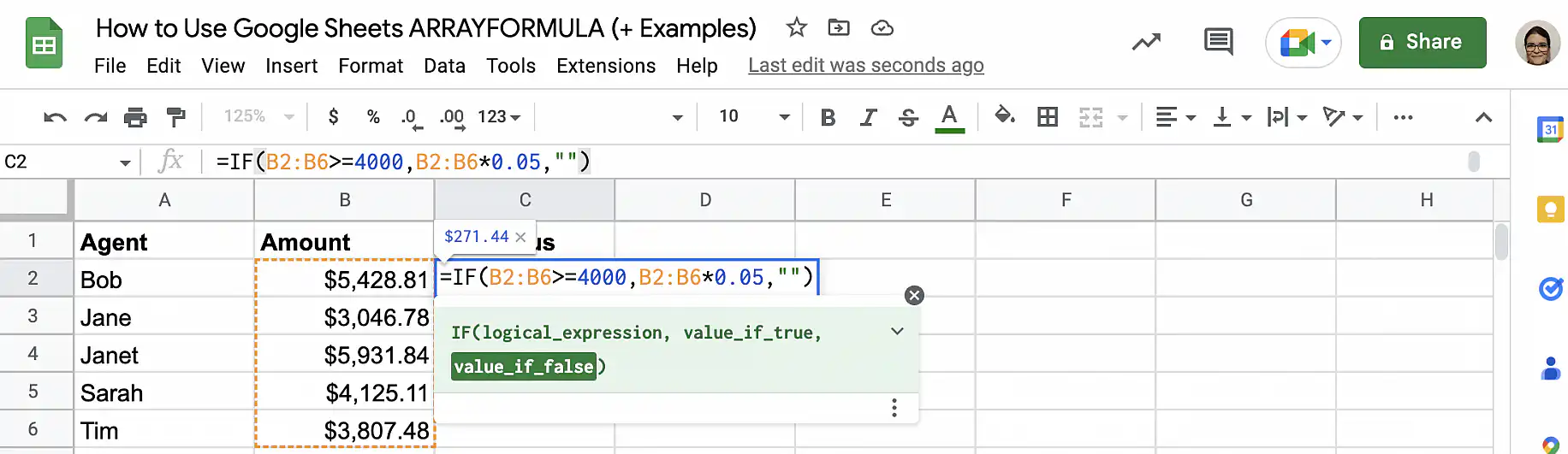Click the Name box showing C2

click(67, 162)
